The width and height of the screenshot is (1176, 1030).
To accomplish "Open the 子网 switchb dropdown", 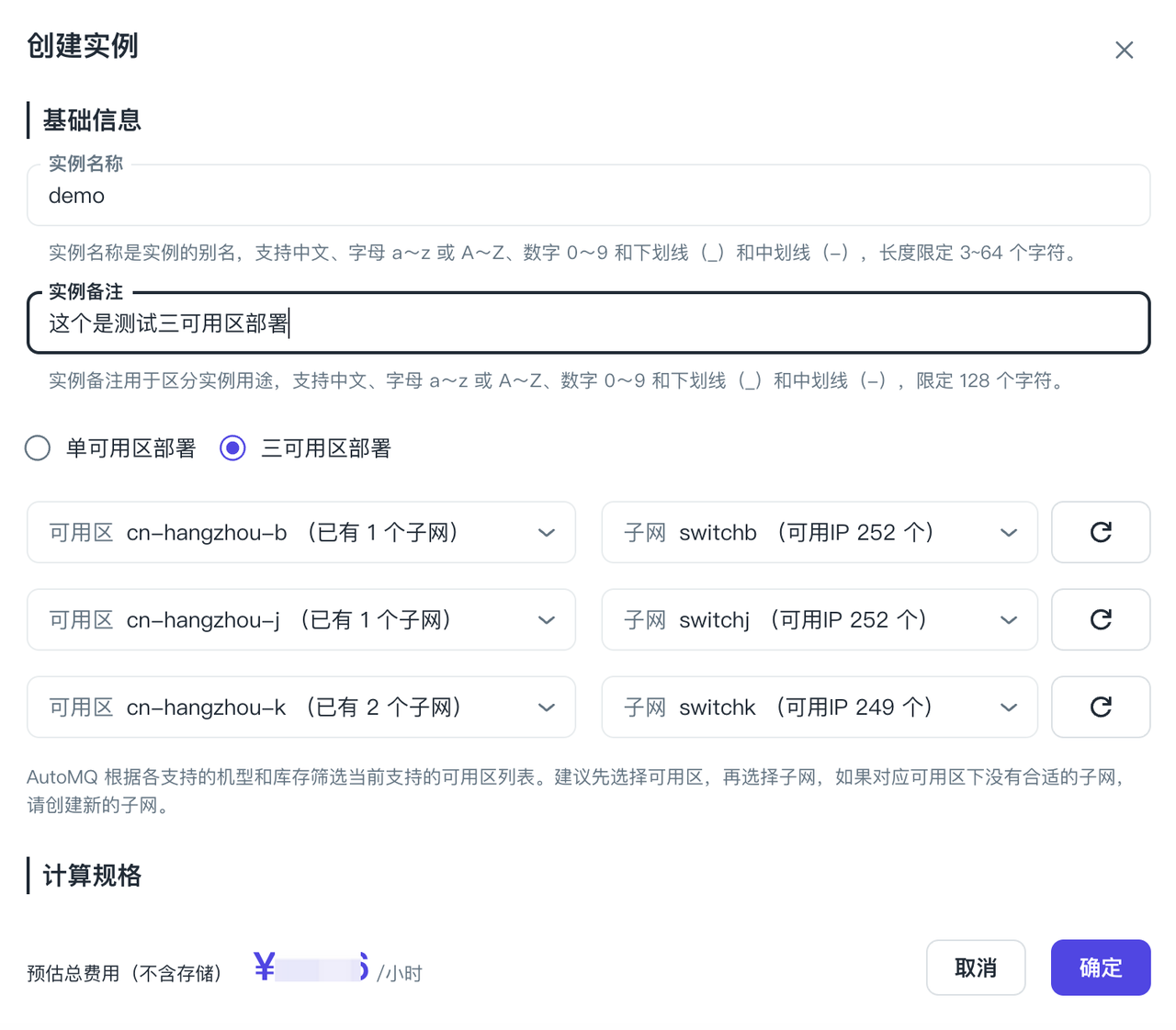I will click(819, 532).
